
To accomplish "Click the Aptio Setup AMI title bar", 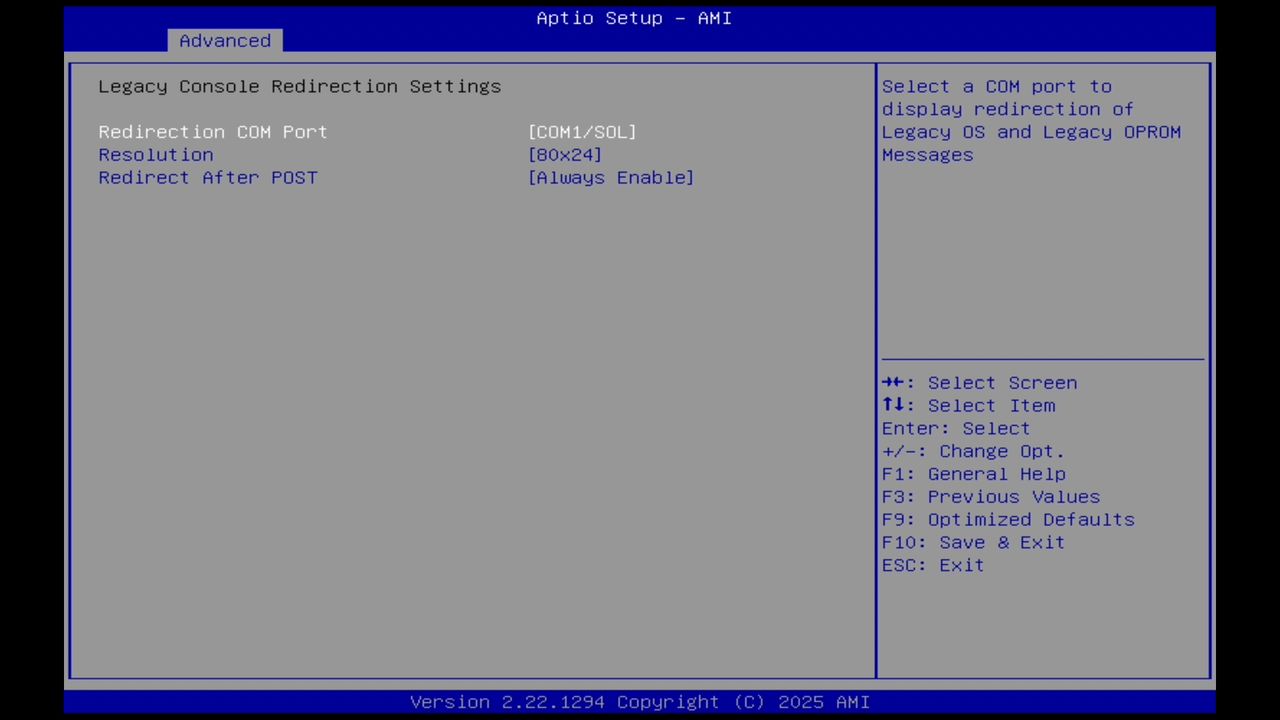I will (634, 18).
